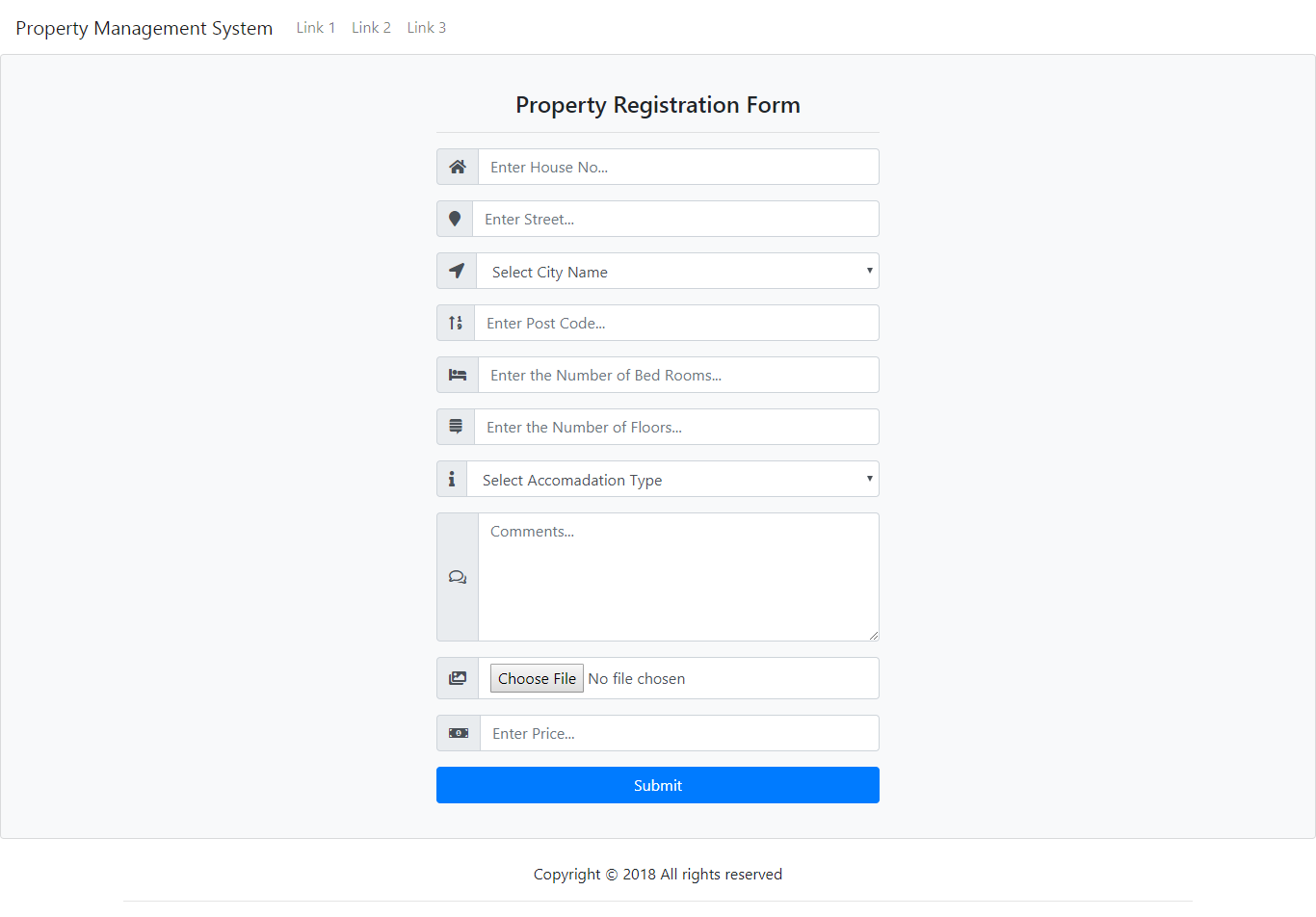Click the money icon beside Price field
Screen dimensions: 1316x917
458,733
